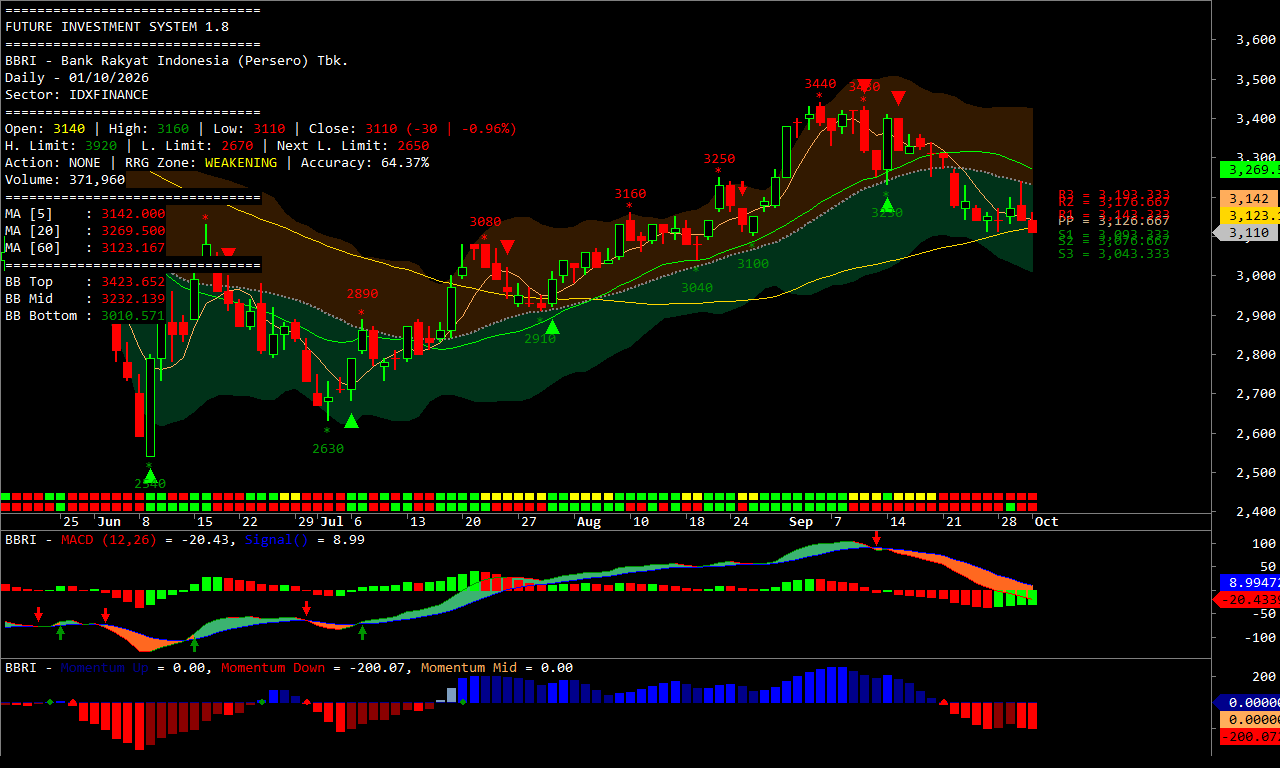Click the 3040 swing low label
1280x768 pixels.
697,288
